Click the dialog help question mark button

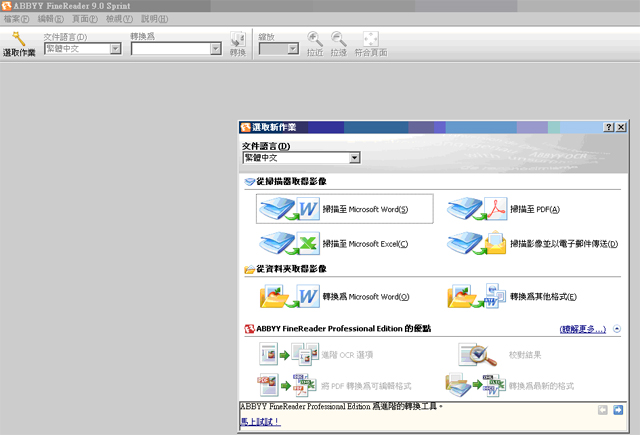609,127
